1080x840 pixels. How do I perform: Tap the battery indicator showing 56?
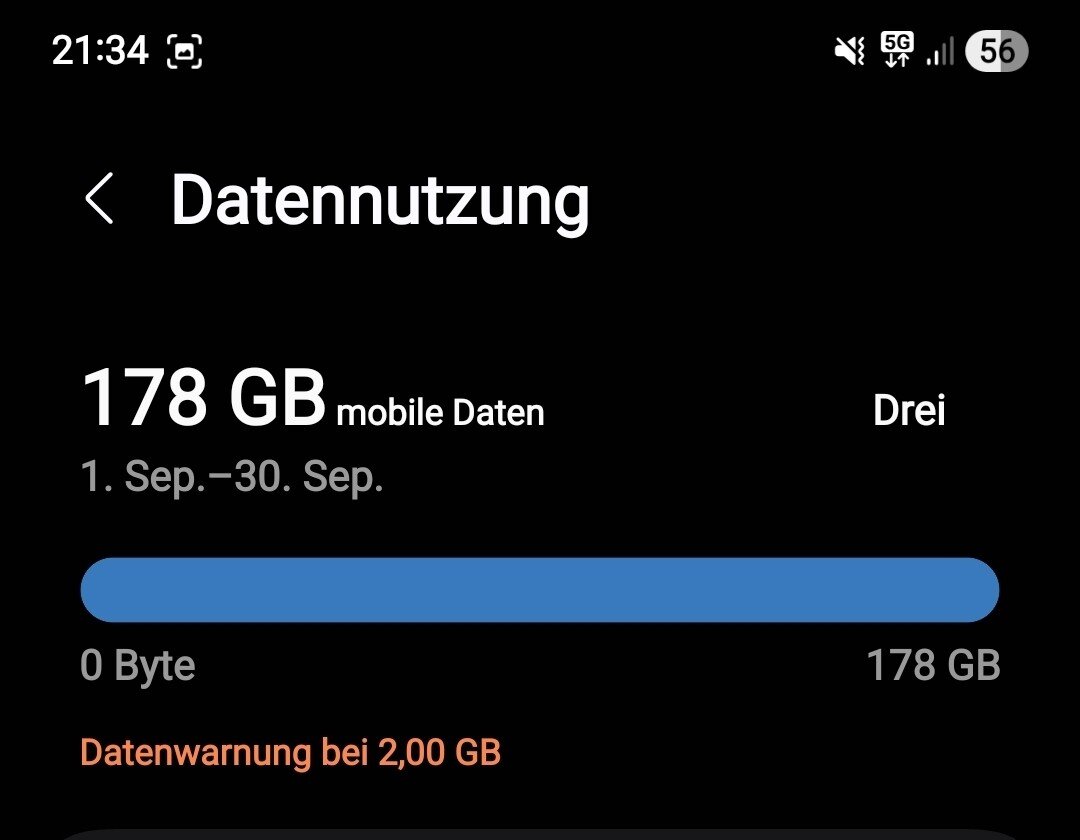point(997,50)
